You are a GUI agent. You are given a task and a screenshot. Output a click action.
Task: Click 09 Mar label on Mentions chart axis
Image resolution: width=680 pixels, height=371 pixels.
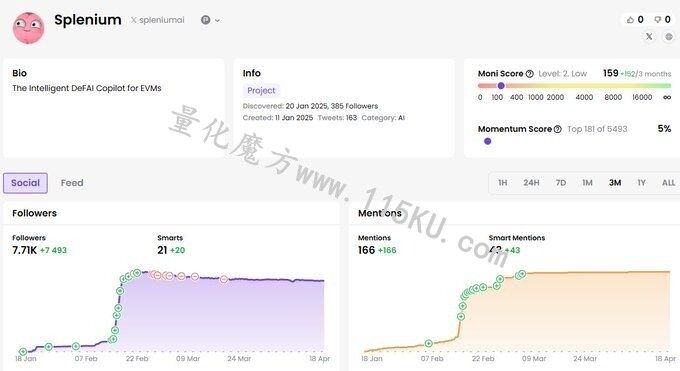(x=534, y=358)
